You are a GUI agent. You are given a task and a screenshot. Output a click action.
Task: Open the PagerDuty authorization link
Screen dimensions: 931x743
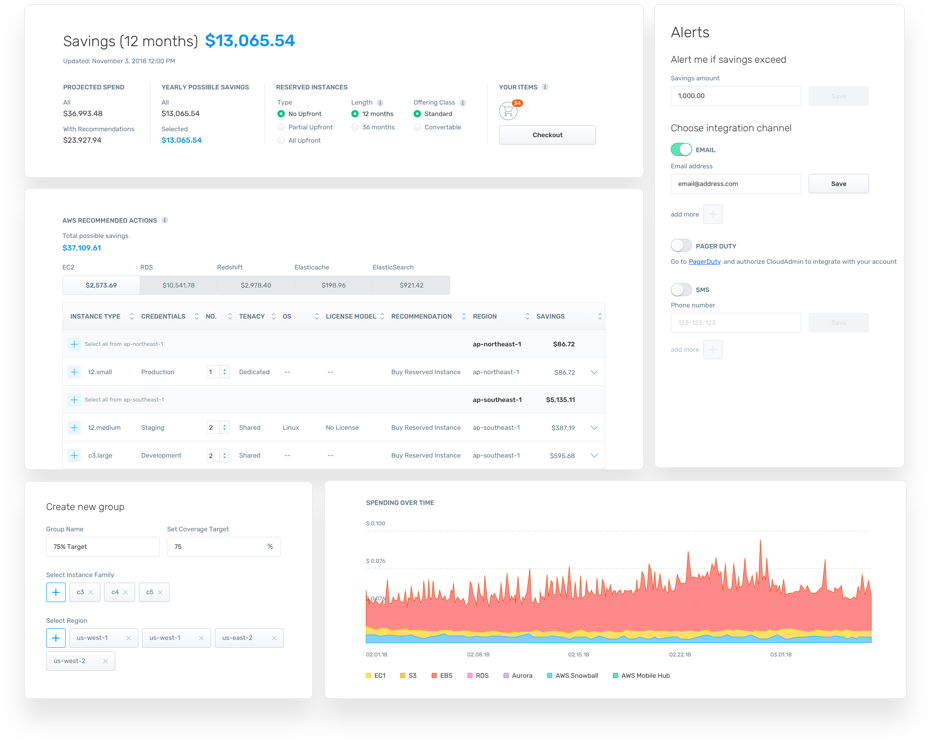coord(704,261)
